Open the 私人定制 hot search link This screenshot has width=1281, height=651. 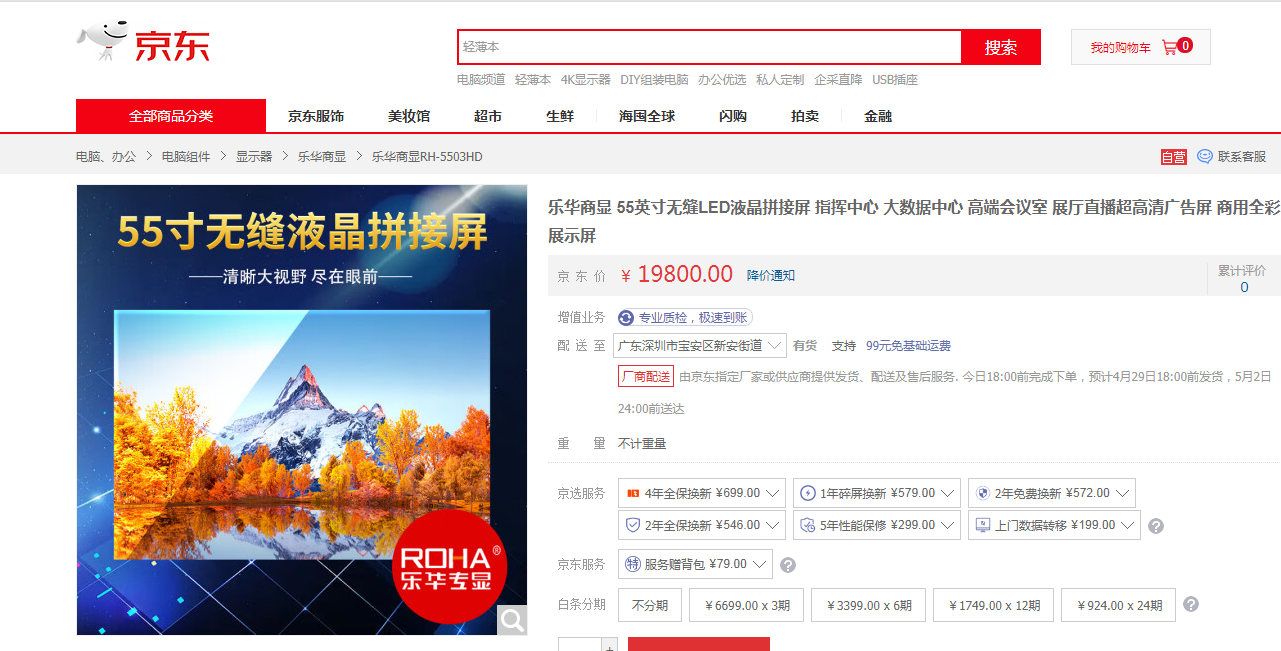point(780,80)
